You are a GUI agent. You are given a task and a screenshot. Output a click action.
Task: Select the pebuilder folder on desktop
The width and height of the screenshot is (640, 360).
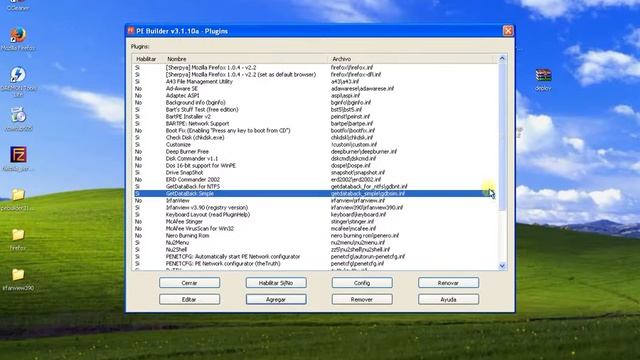pyautogui.click(x=18, y=199)
